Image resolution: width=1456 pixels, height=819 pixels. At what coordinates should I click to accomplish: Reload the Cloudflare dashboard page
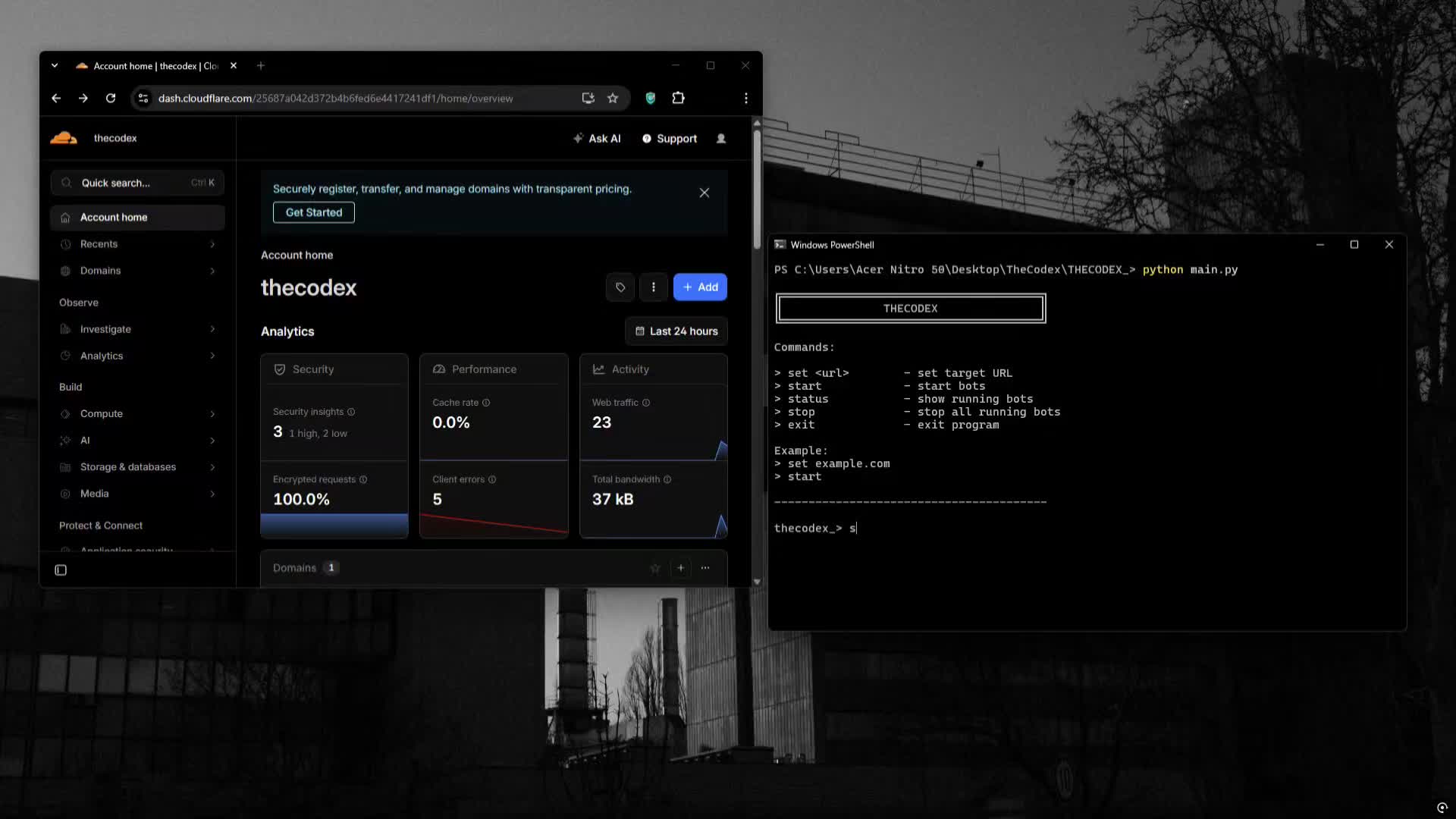click(111, 99)
